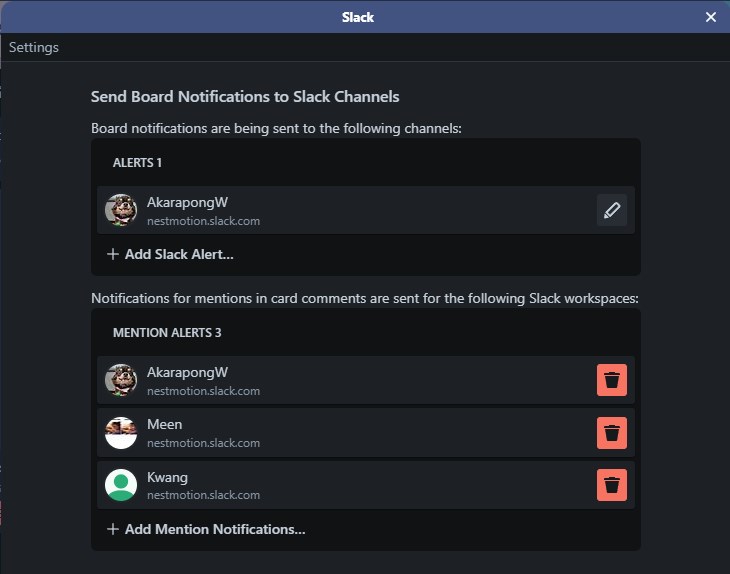Click Add Mention Notifications... link
Screen dimensions: 730x574
pos(215,529)
